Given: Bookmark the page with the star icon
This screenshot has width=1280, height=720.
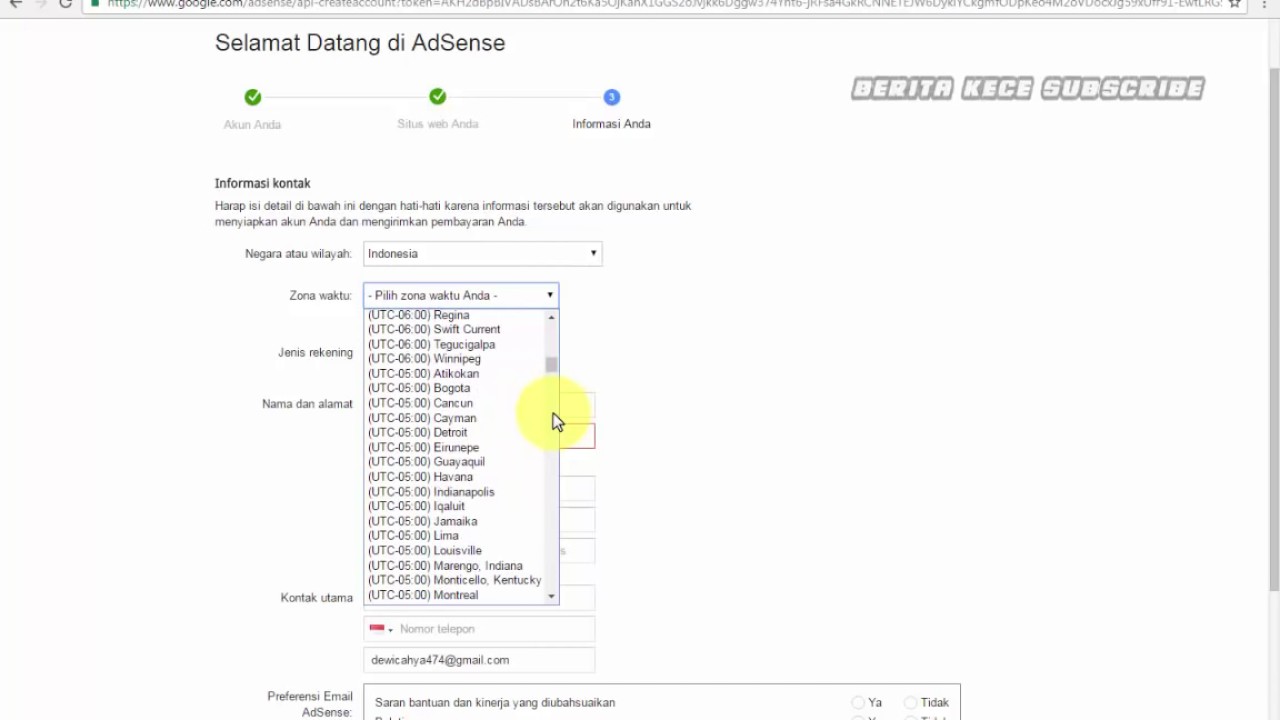Looking at the screenshot, I should point(1236,4).
